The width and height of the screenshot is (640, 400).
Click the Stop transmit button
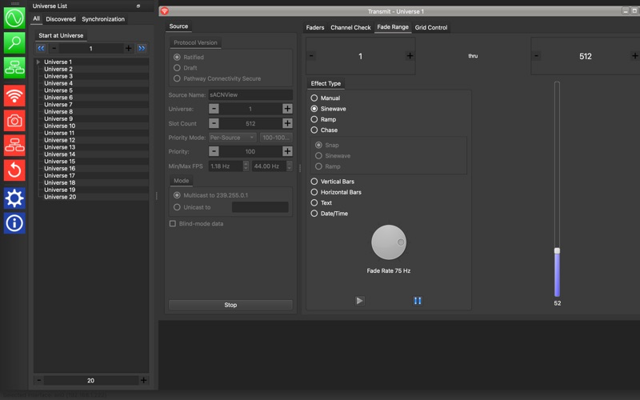point(231,305)
